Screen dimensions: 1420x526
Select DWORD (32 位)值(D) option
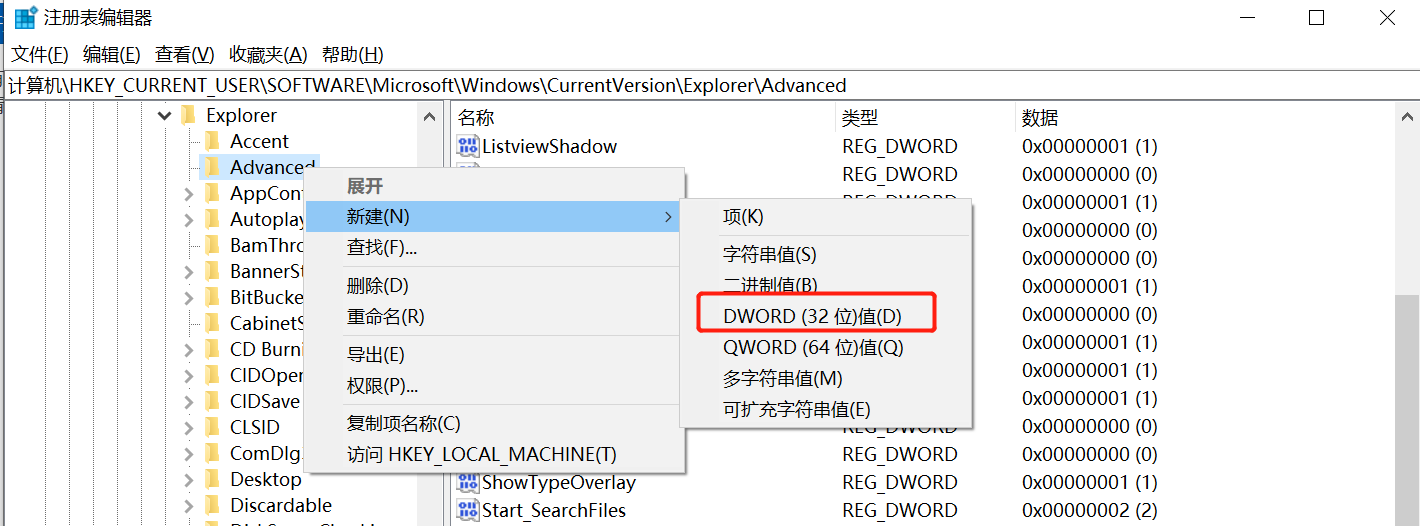coord(825,317)
